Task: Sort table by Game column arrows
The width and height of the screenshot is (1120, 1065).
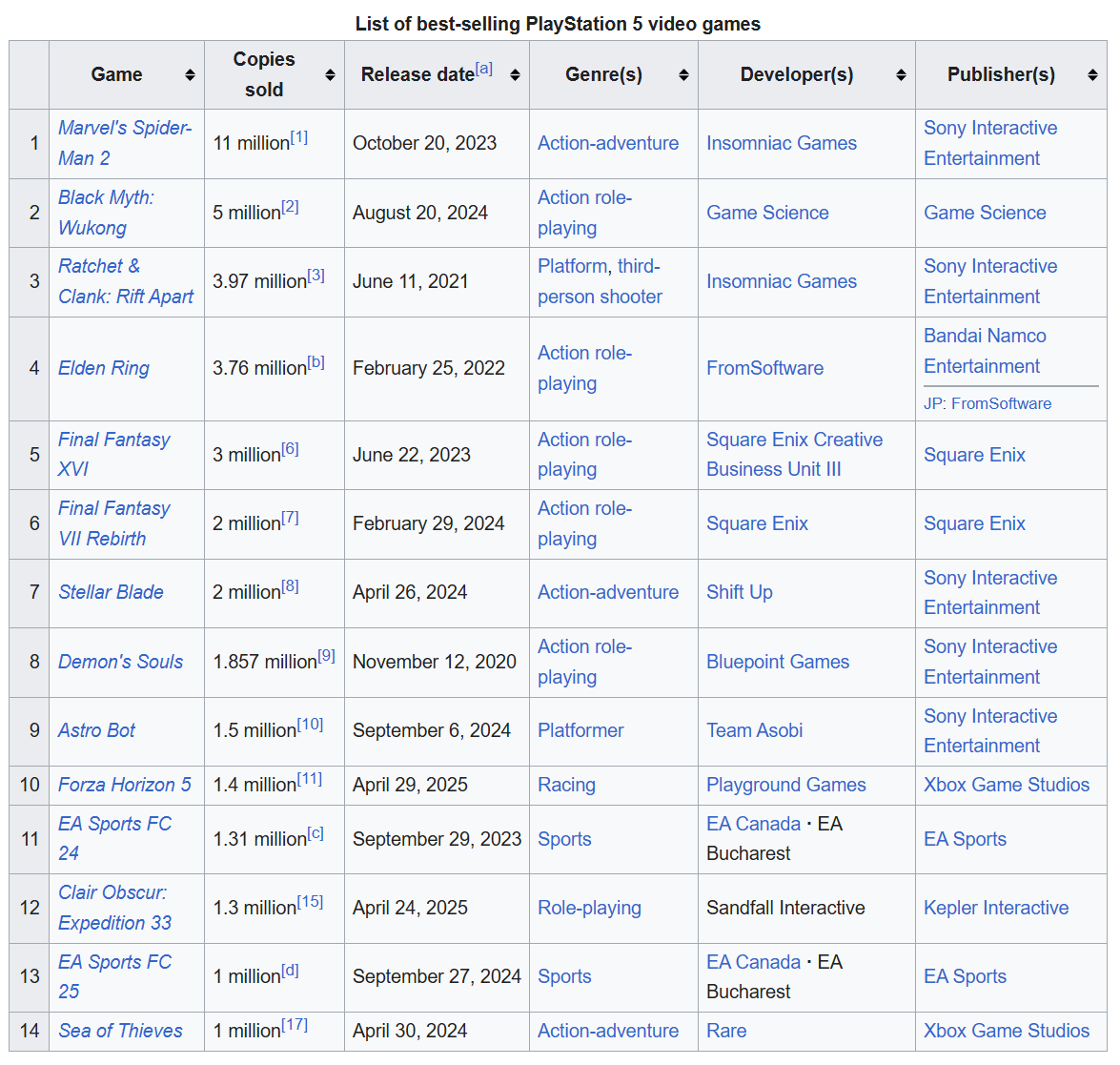Action: point(190,75)
